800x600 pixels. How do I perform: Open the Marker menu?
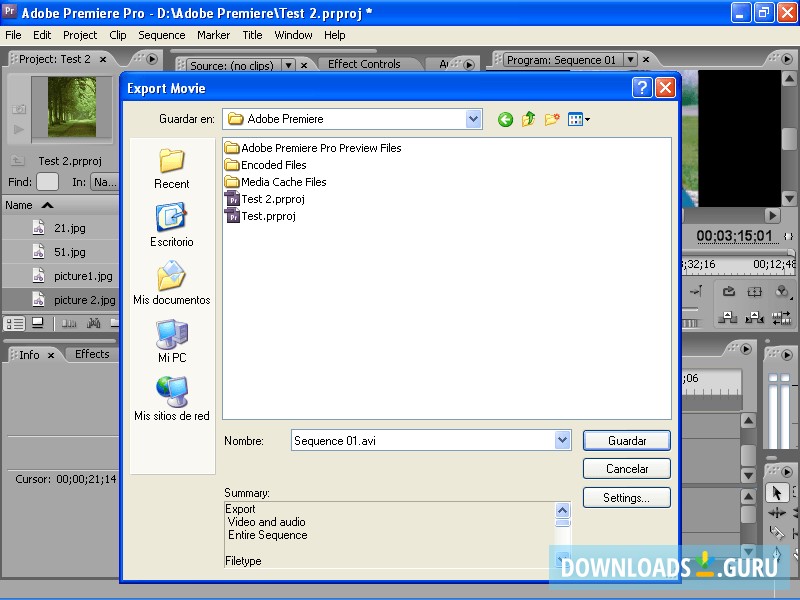click(x=213, y=35)
